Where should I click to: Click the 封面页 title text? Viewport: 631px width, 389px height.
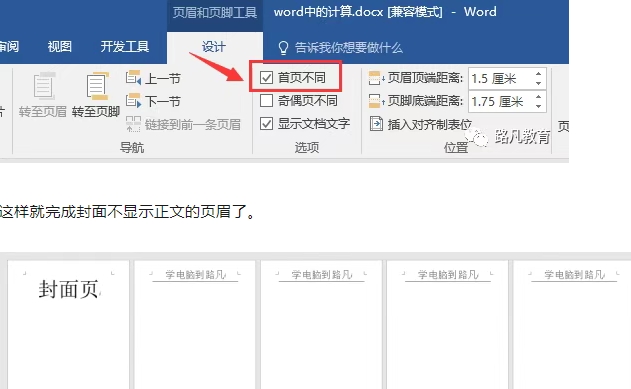(69, 290)
